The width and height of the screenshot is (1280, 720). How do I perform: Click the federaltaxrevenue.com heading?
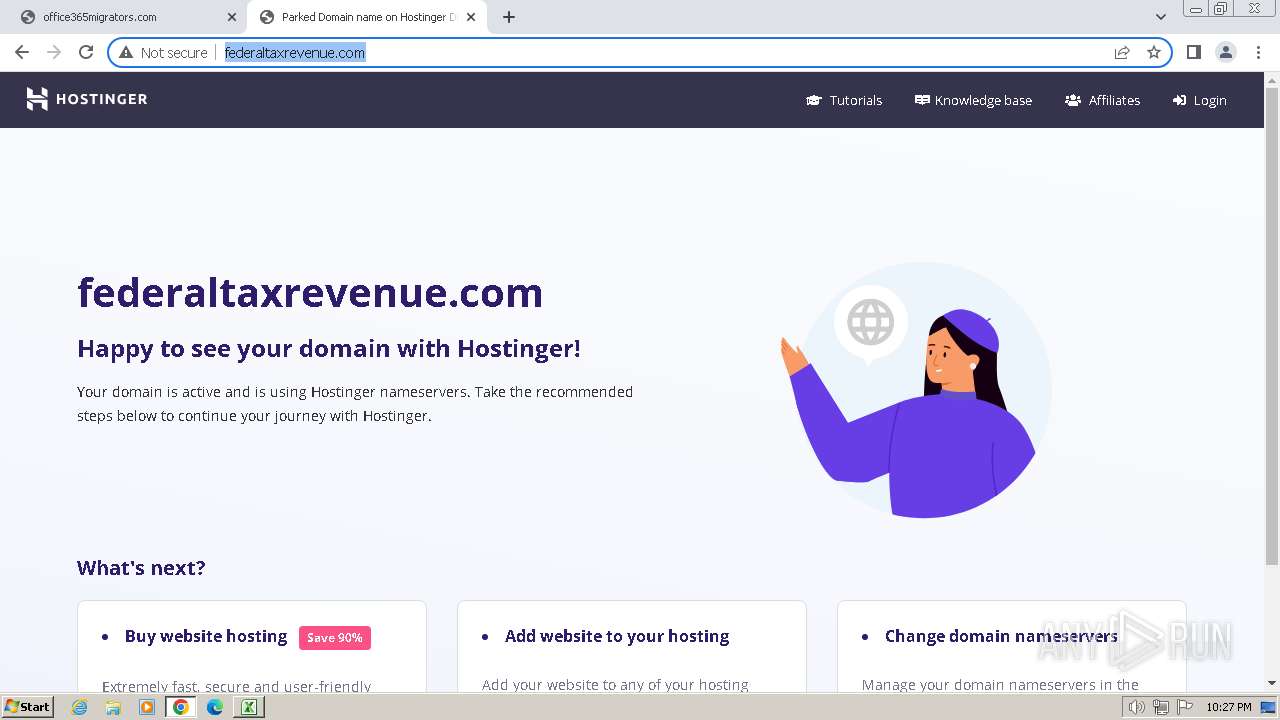coord(310,292)
